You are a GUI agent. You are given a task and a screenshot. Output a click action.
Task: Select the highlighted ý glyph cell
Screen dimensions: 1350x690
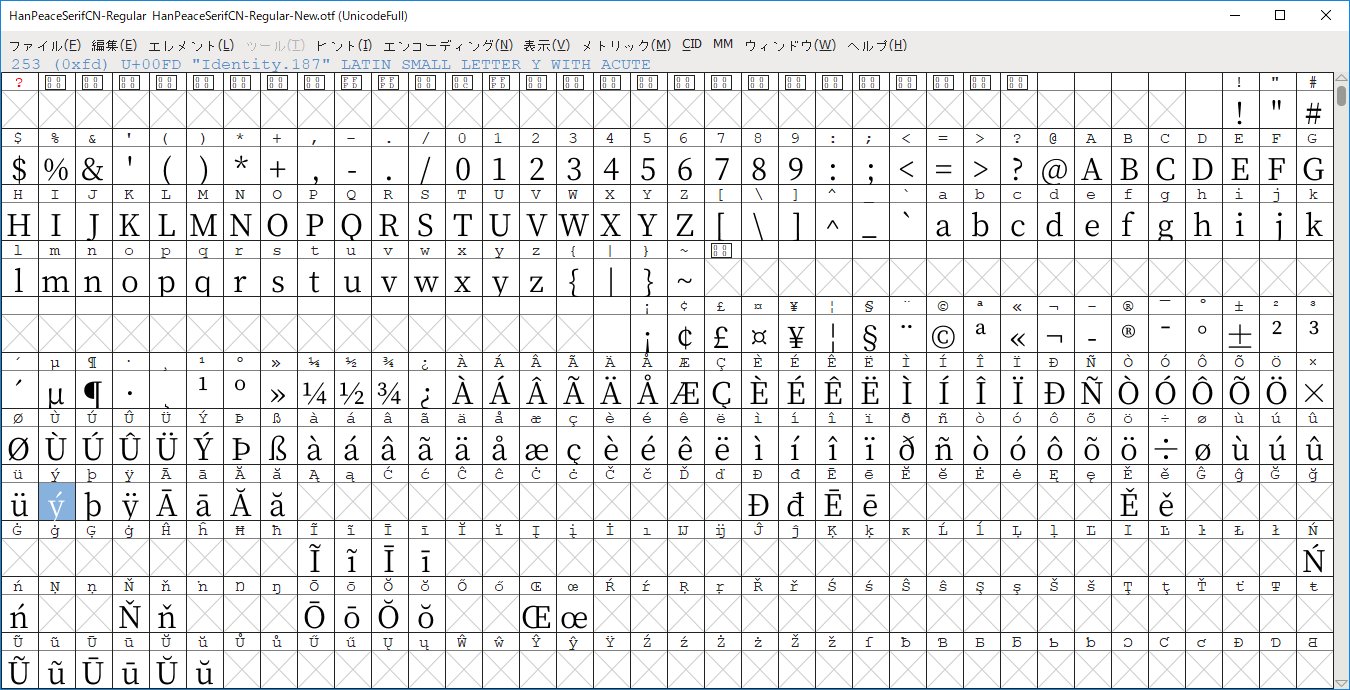[56, 503]
